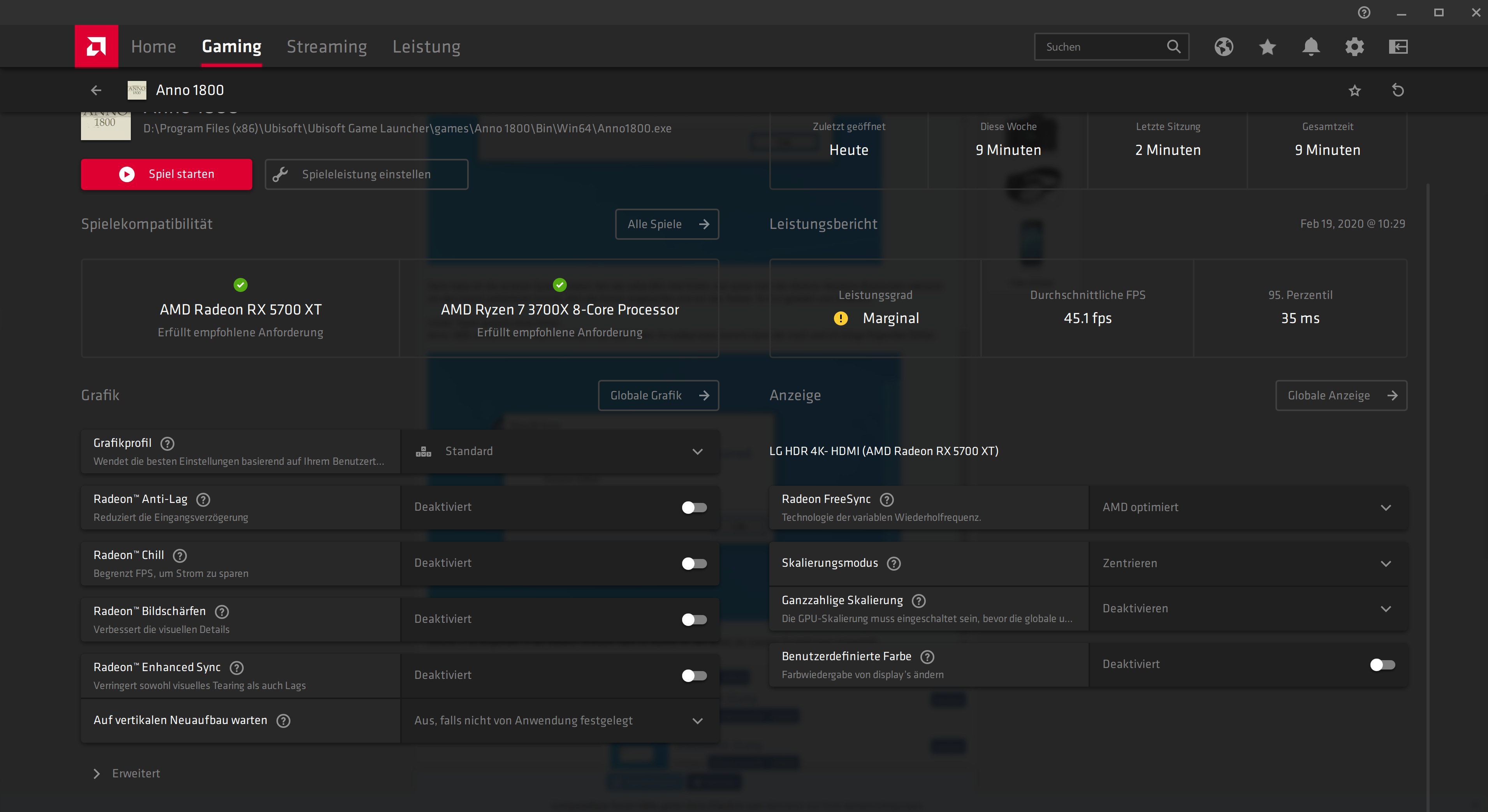This screenshot has height=812, width=1488.
Task: Open notifications bell icon
Action: (1311, 47)
